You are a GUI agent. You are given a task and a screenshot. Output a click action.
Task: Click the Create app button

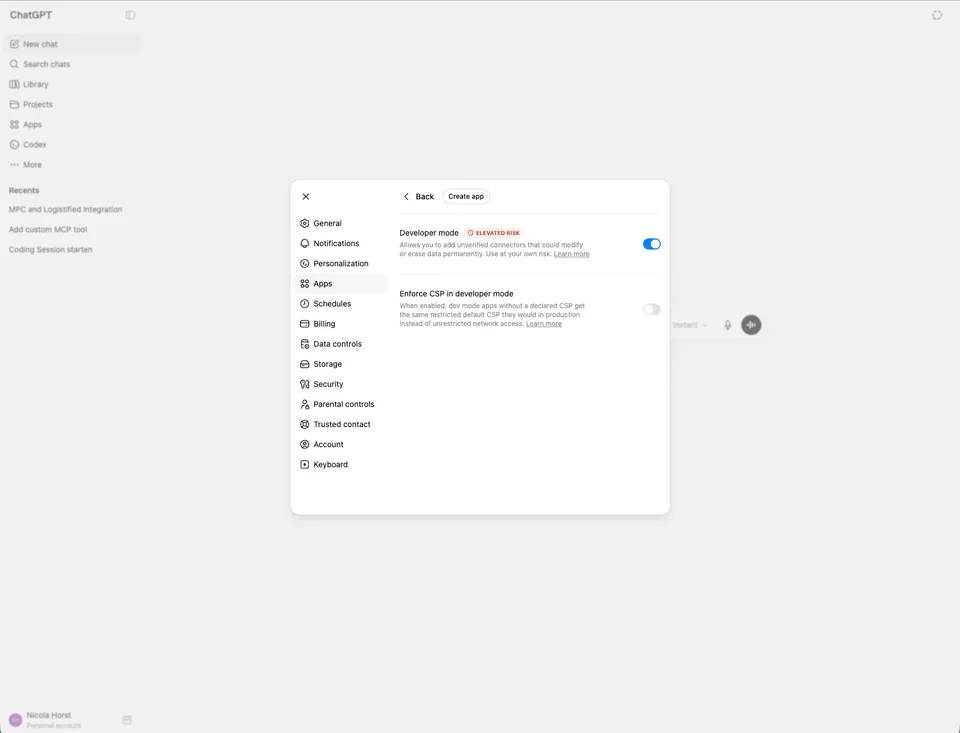pos(466,197)
